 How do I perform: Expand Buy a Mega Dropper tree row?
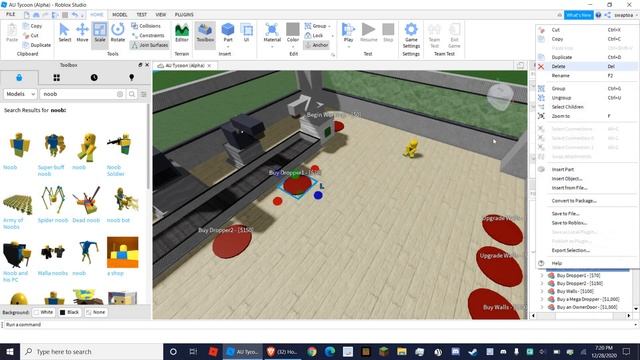click(542, 299)
